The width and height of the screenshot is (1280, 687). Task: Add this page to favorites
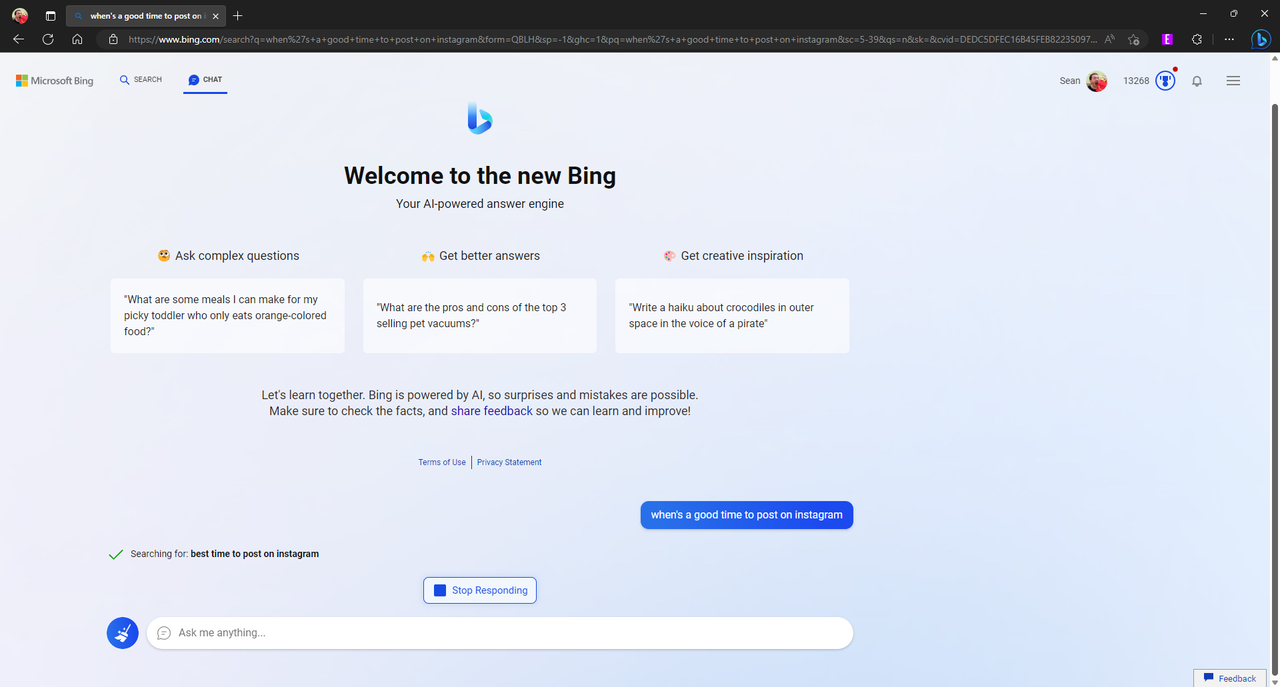coord(1133,39)
